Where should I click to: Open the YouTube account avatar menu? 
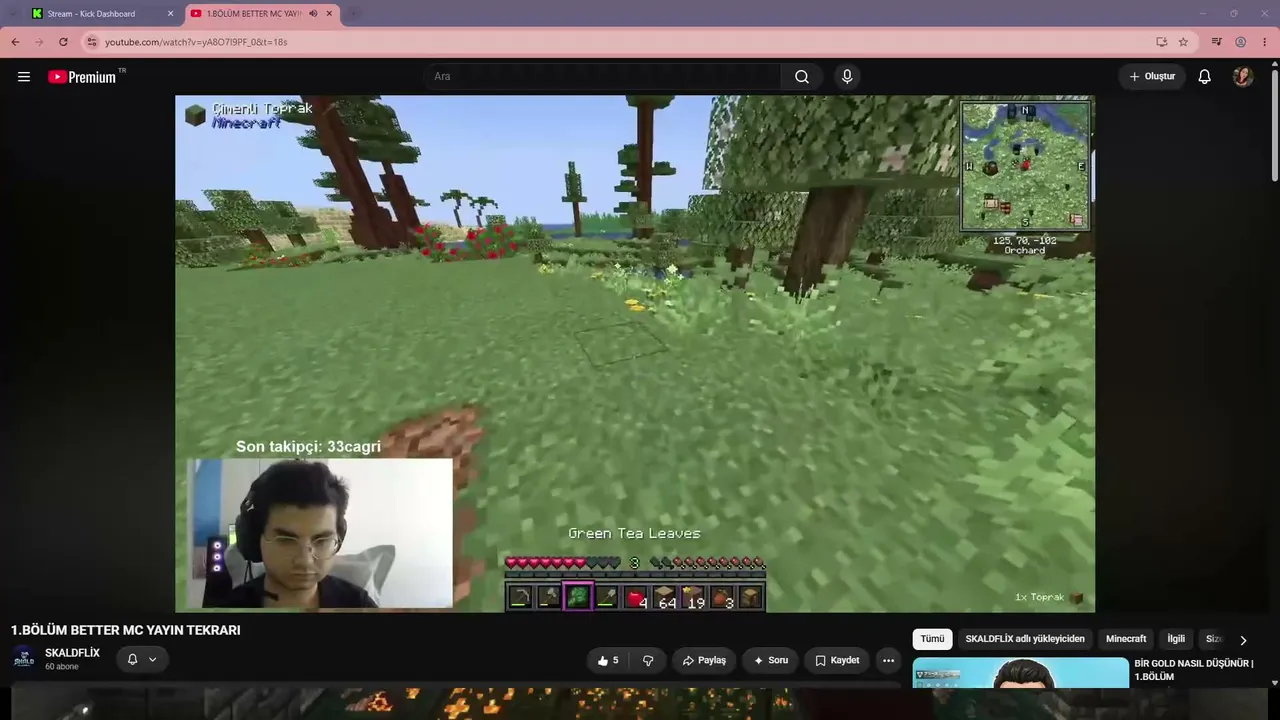[x=1243, y=77]
